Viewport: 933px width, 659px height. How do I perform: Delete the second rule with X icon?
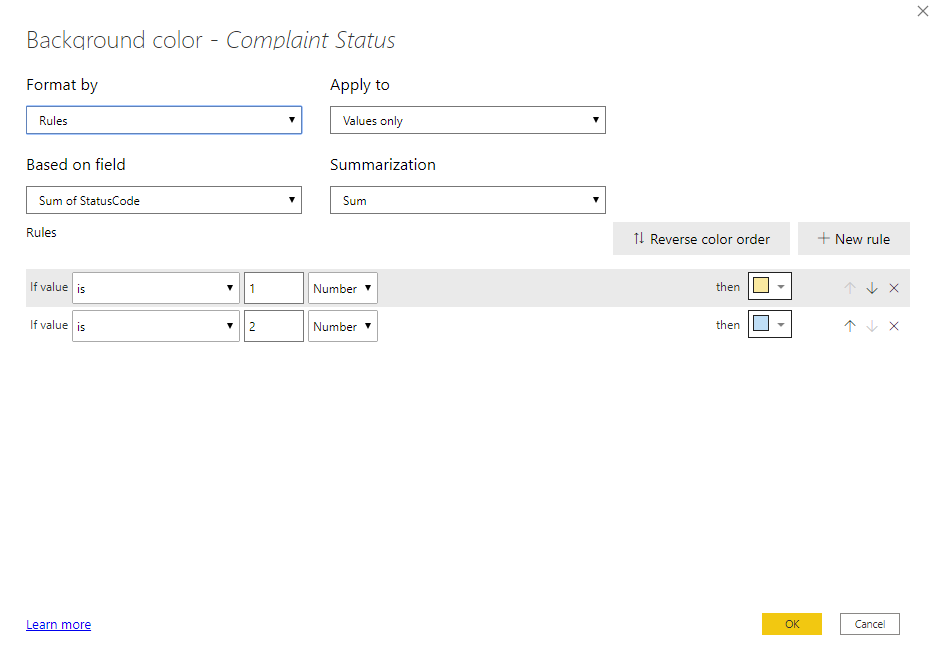tap(894, 326)
